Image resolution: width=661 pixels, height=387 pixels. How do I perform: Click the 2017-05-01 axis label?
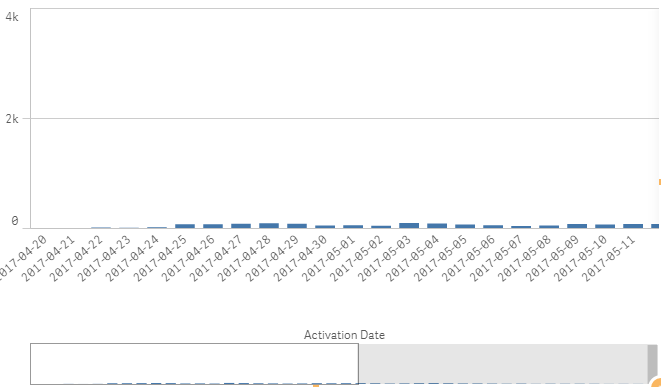click(x=328, y=259)
